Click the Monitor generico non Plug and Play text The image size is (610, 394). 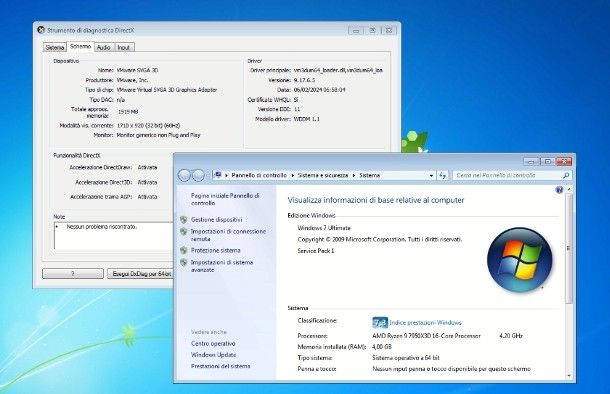tap(159, 135)
